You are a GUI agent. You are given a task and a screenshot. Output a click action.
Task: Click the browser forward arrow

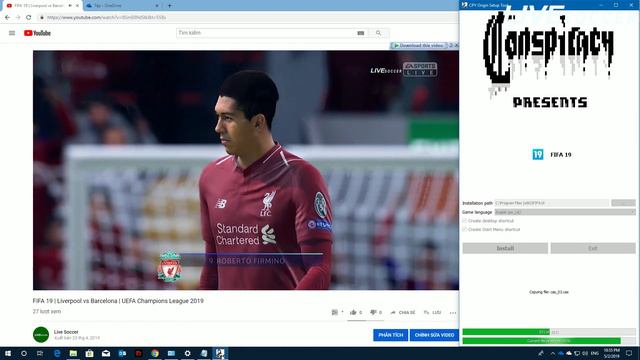(18, 18)
